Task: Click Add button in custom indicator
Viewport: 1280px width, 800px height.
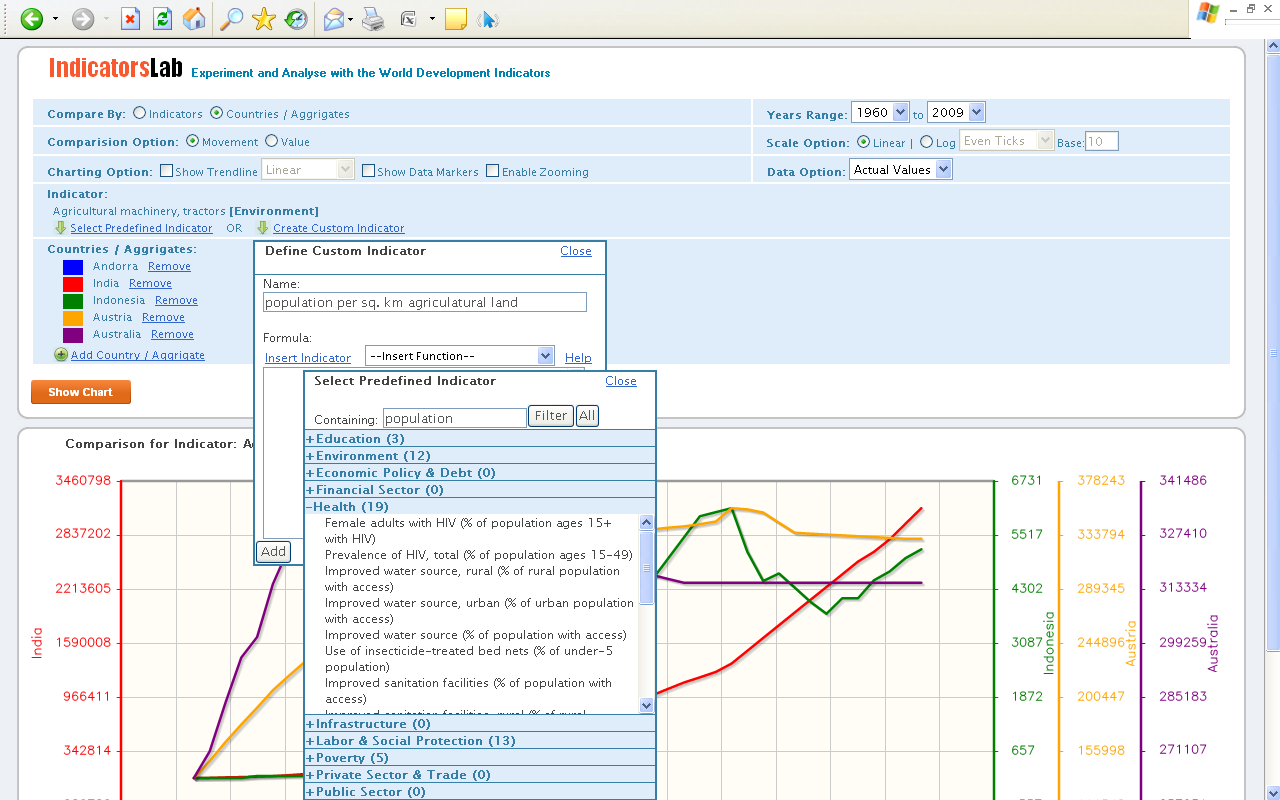Action: (x=273, y=552)
